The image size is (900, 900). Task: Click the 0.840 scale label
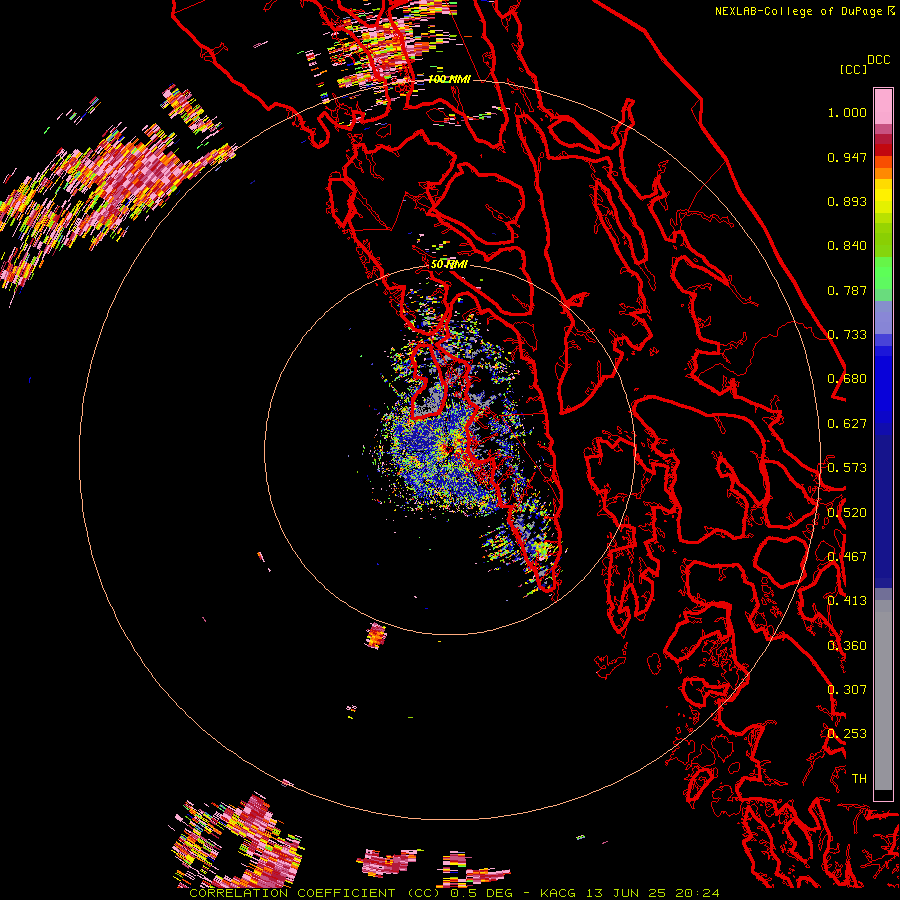click(x=847, y=246)
